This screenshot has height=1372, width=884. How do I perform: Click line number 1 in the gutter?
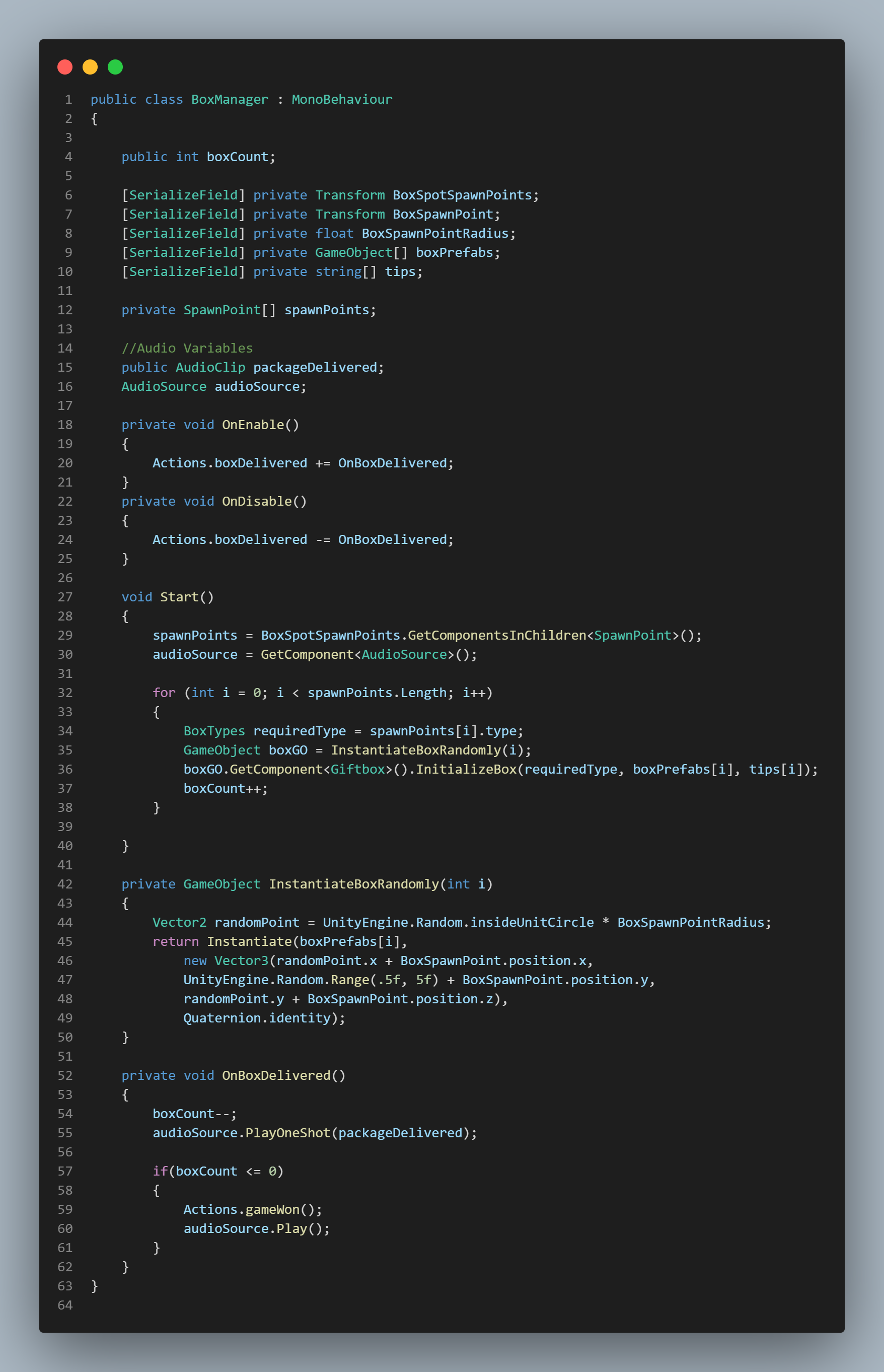[69, 99]
